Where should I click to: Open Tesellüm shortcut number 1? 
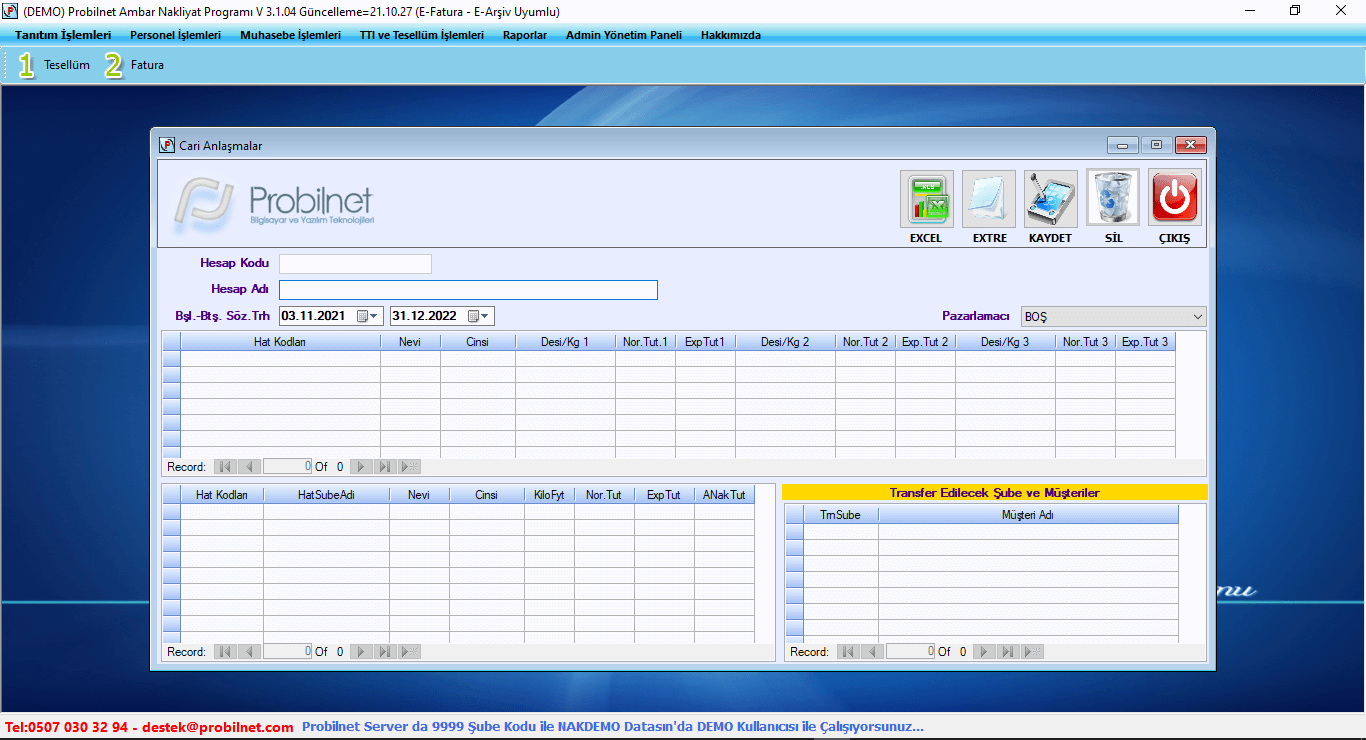(x=54, y=65)
